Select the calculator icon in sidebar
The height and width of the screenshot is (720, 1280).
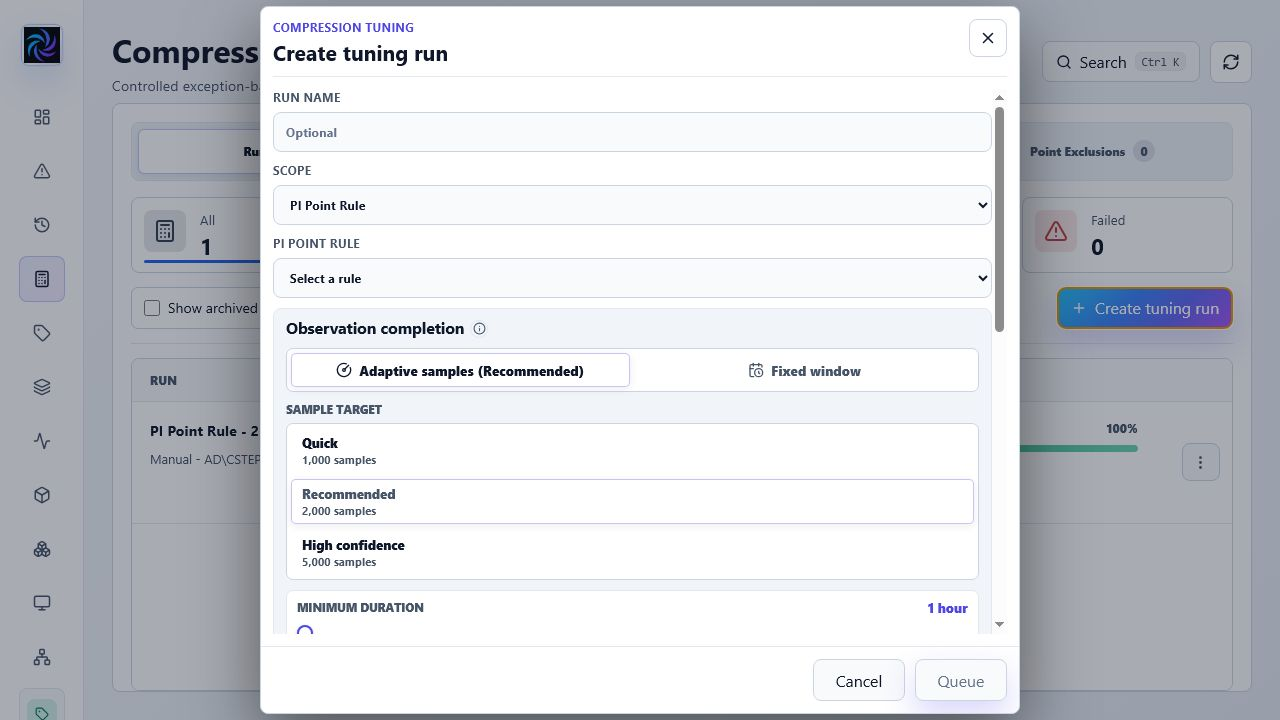[42, 279]
